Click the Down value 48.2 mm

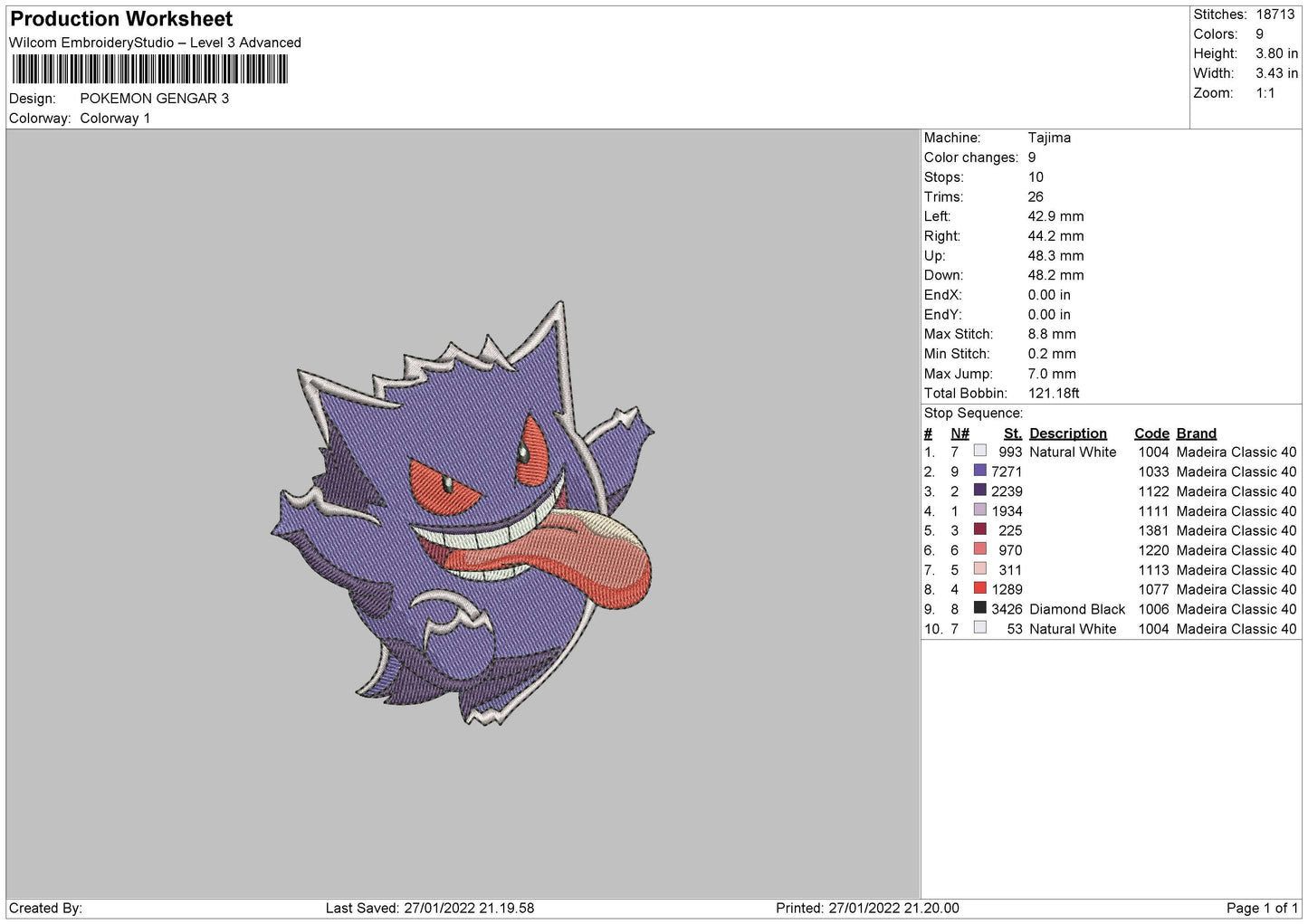(x=1055, y=275)
